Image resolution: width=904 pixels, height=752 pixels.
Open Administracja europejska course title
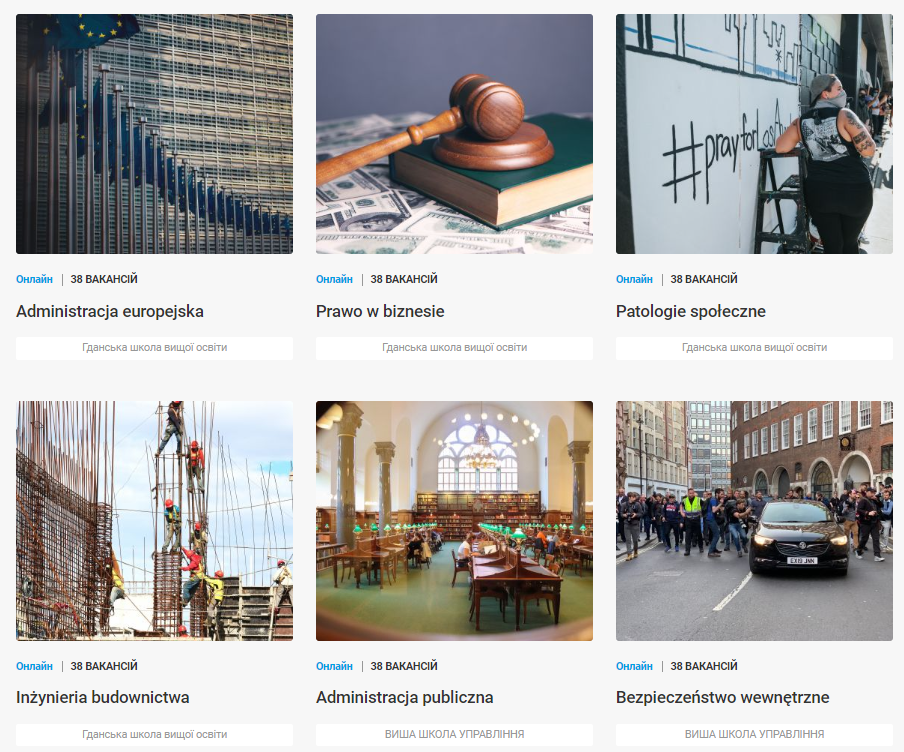110,311
